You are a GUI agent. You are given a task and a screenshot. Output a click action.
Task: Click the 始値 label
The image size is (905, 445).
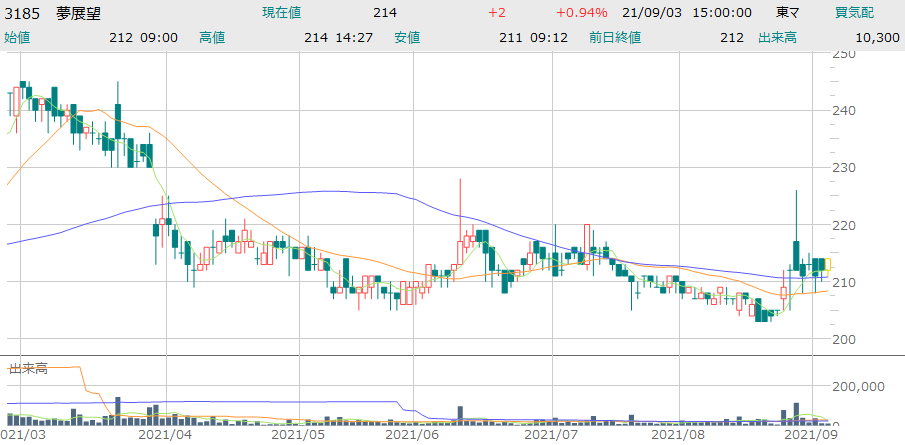click(x=17, y=37)
